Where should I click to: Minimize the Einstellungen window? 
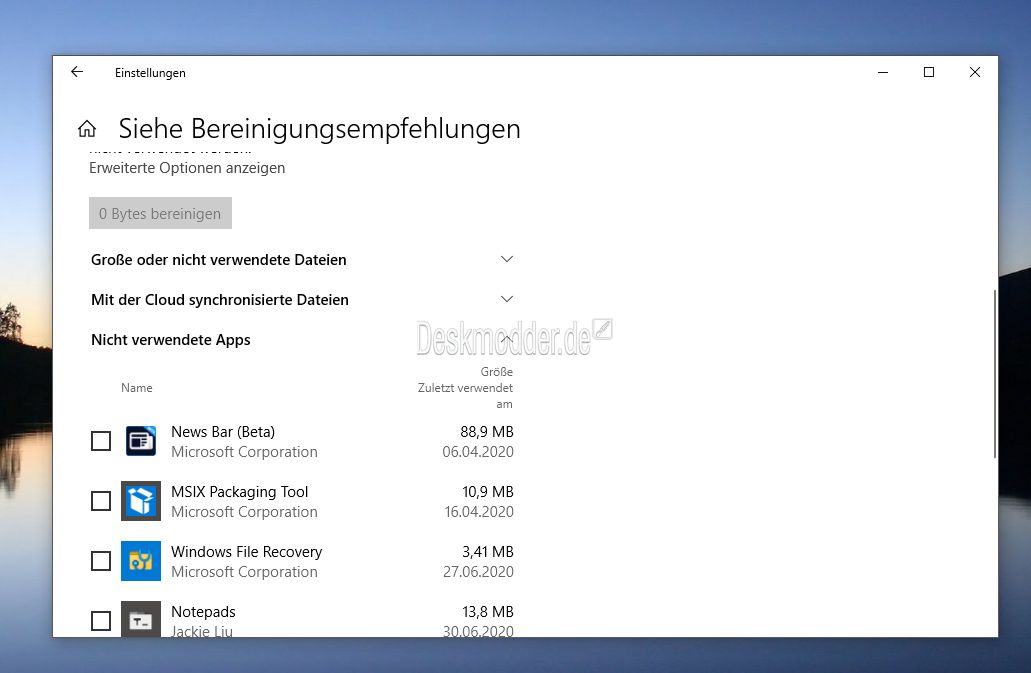pos(883,72)
